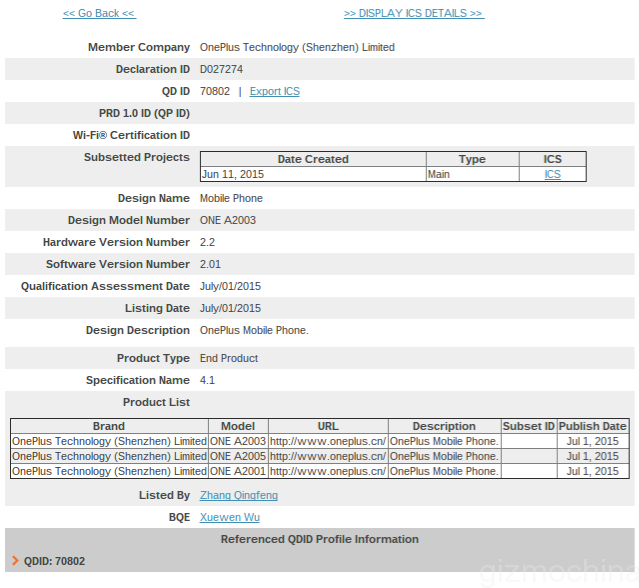Click the Referenced QDID Profile Information heading
The image size is (639, 588).
[320, 539]
